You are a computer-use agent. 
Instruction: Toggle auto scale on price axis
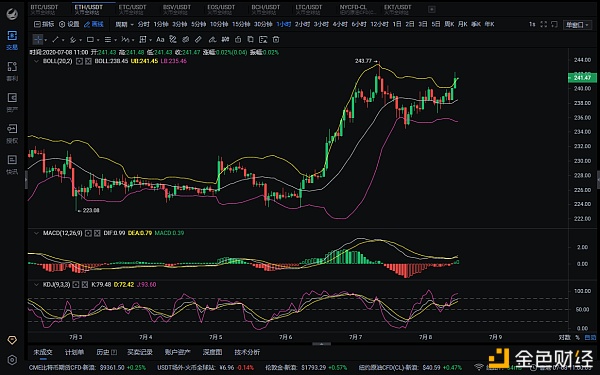click(590, 338)
